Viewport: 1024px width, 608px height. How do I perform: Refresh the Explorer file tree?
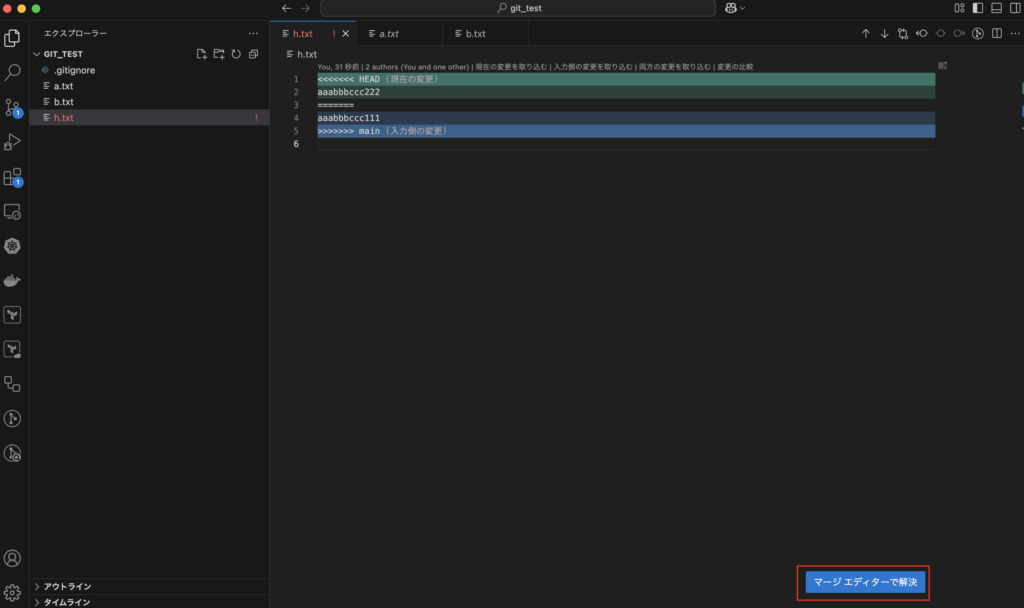[236, 54]
